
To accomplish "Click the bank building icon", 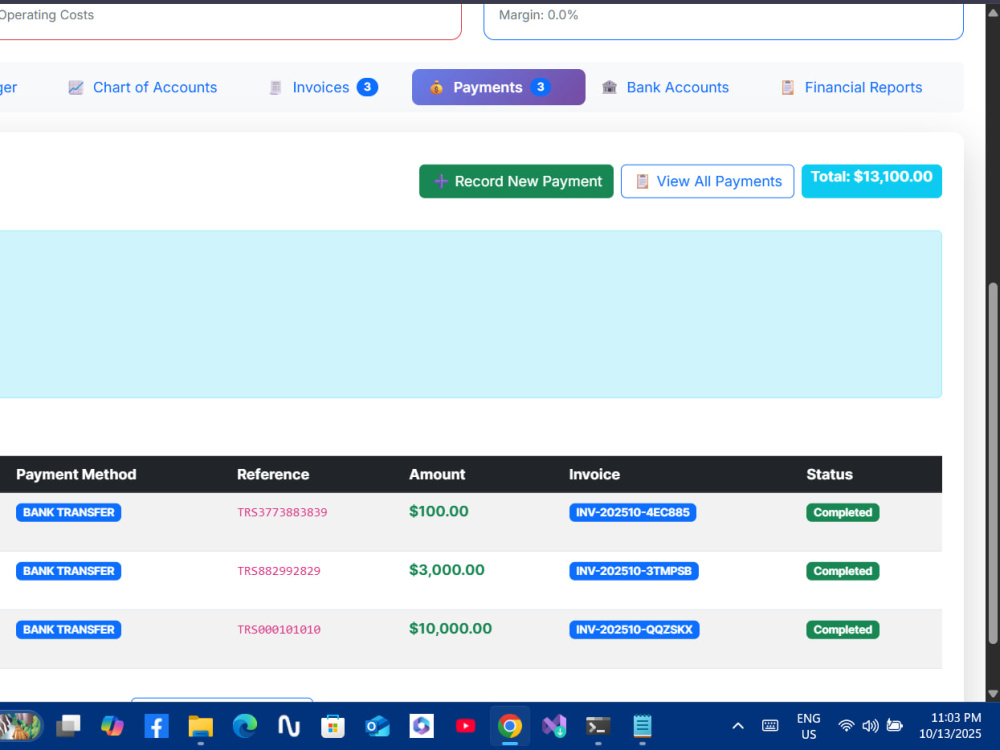I will (610, 87).
